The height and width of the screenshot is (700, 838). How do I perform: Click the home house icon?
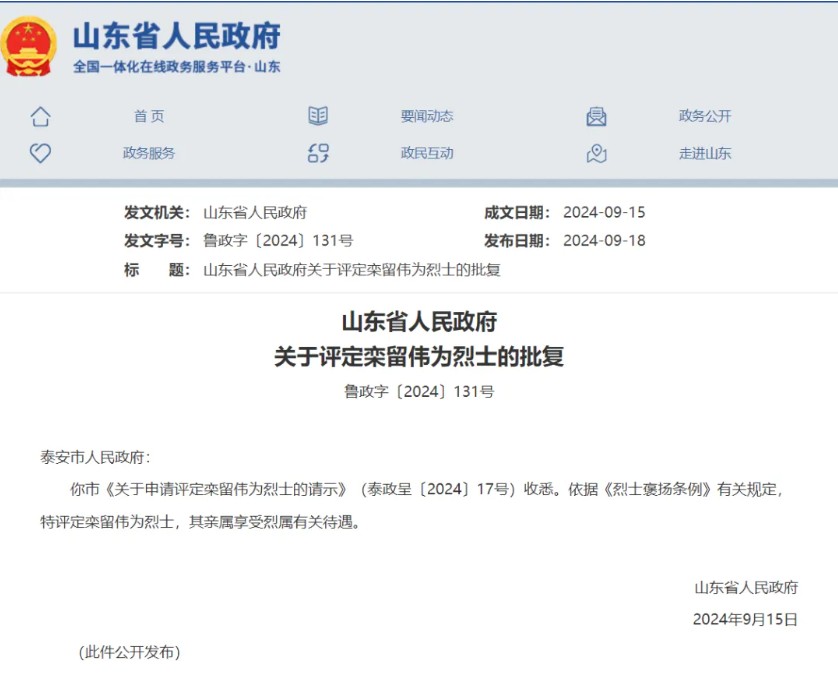(41, 116)
